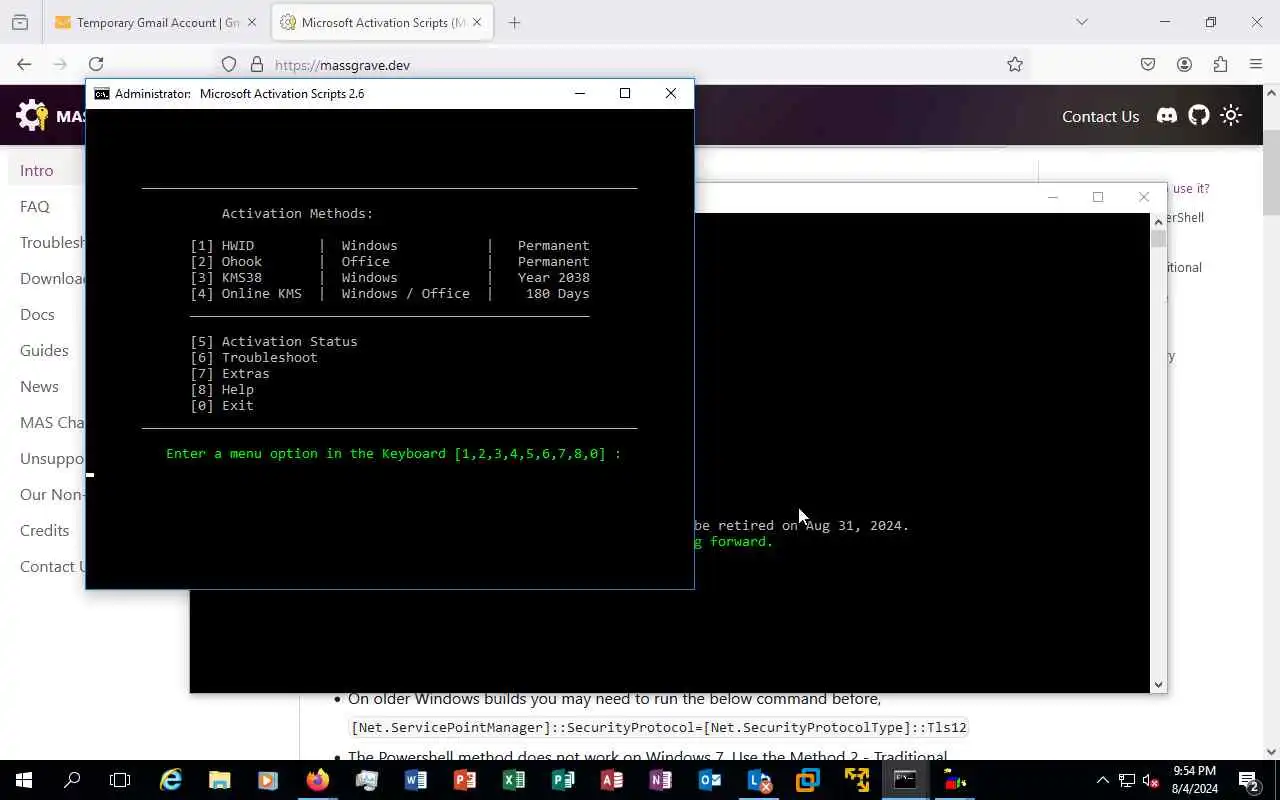The height and width of the screenshot is (800, 1280).
Task: Open the Intro sidebar item
Action: 37,170
